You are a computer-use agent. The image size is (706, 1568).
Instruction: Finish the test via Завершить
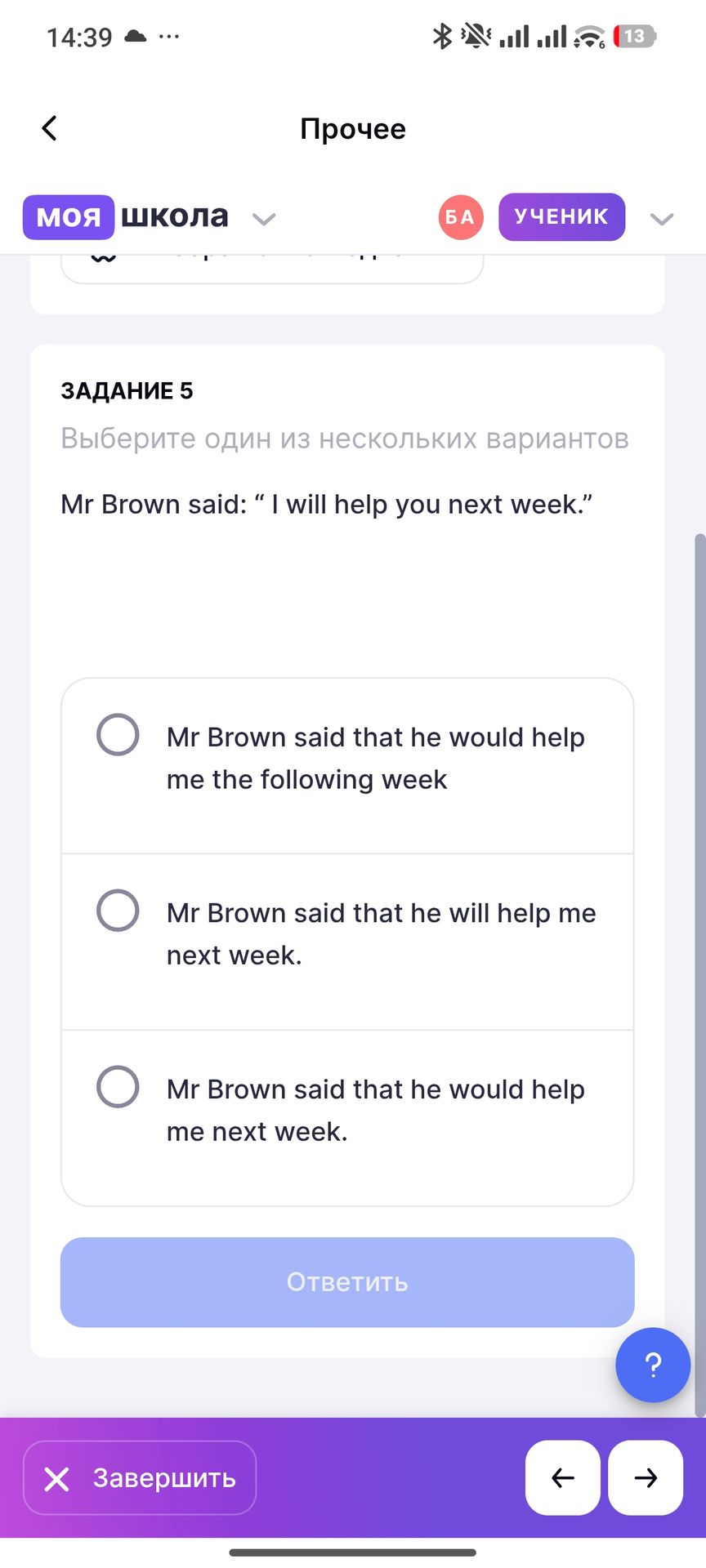click(140, 1477)
